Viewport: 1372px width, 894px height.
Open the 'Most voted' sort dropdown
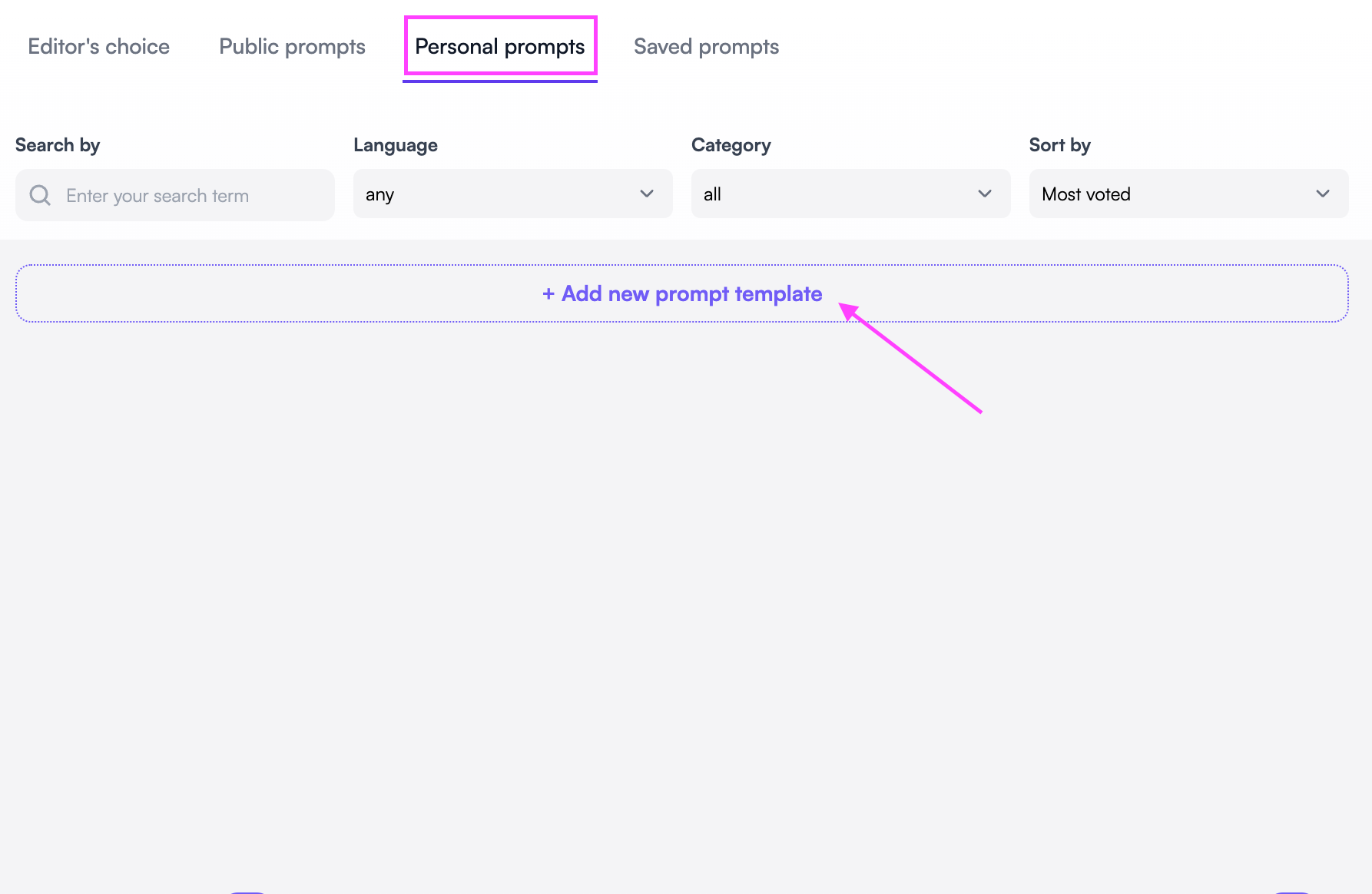click(x=1188, y=194)
